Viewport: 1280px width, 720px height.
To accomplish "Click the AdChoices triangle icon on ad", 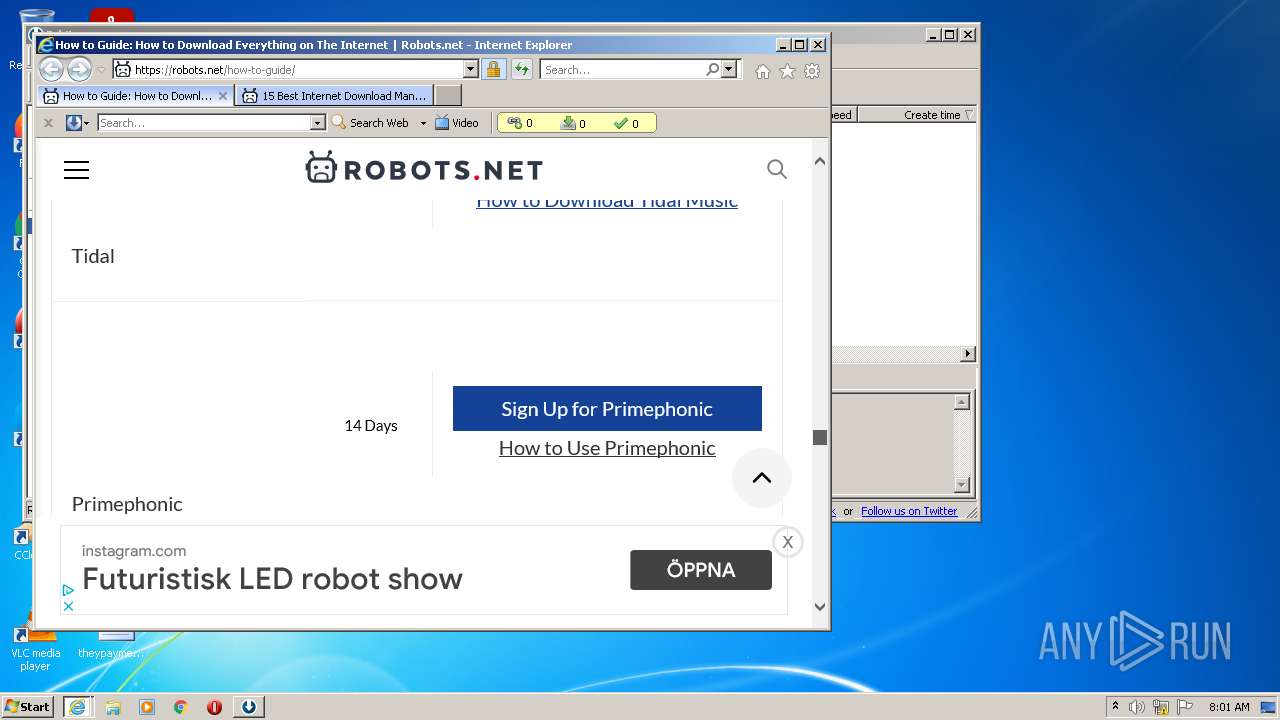I will pos(68,591).
